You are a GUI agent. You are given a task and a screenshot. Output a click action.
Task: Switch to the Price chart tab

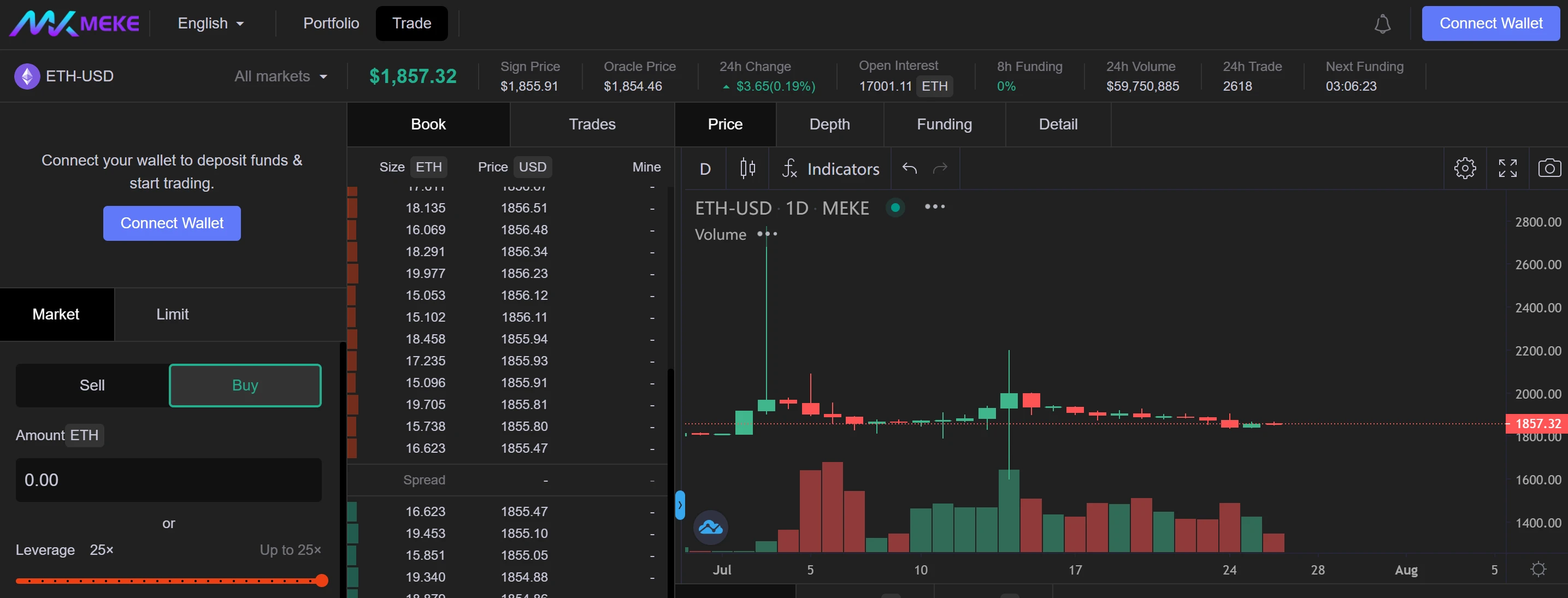point(725,124)
